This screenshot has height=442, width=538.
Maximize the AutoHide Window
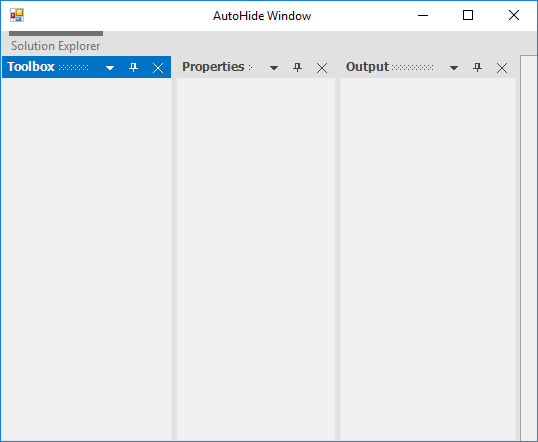tap(468, 15)
